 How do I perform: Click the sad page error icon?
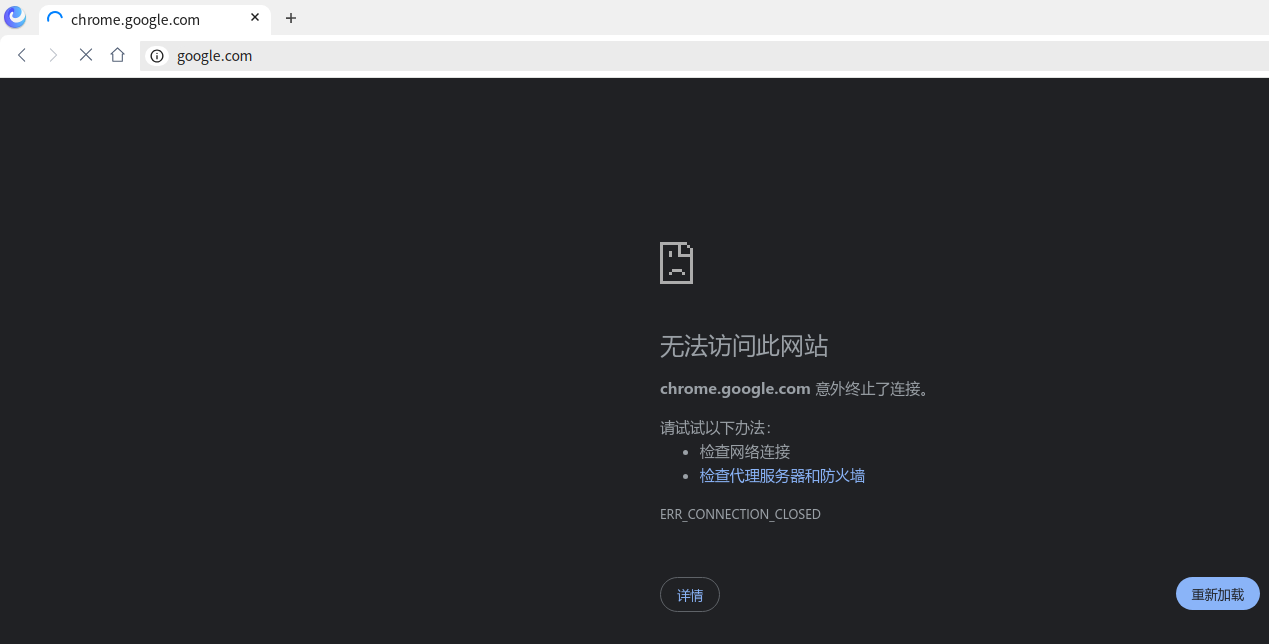pos(676,263)
